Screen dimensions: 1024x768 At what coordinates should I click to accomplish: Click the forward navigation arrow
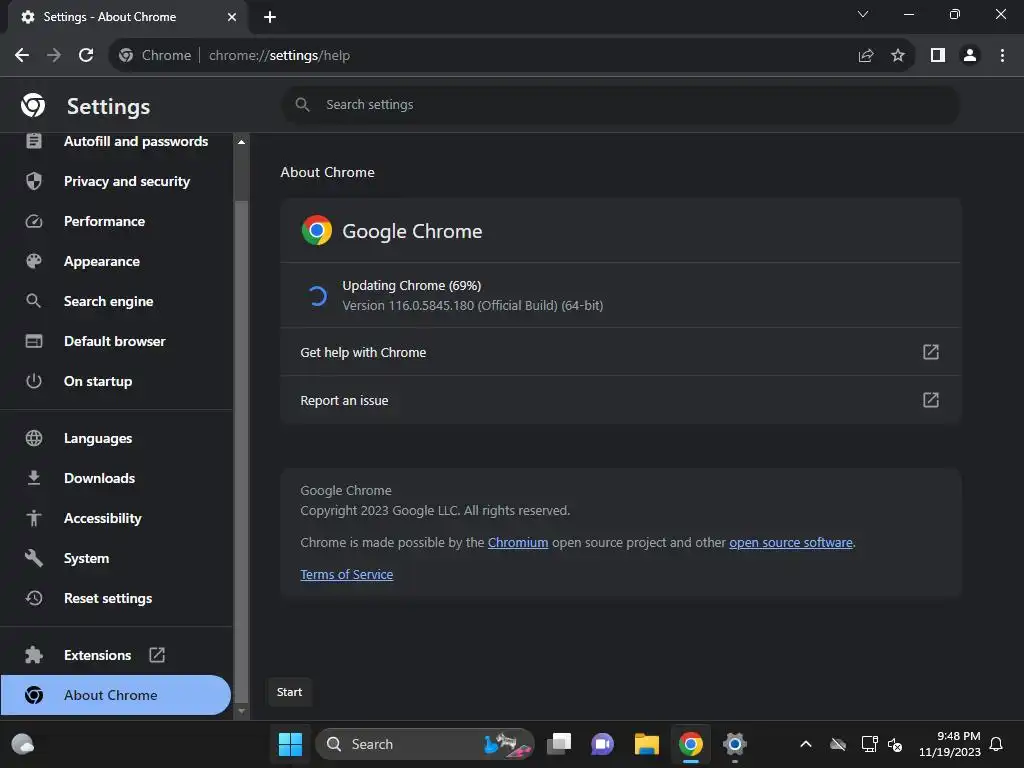[54, 56]
